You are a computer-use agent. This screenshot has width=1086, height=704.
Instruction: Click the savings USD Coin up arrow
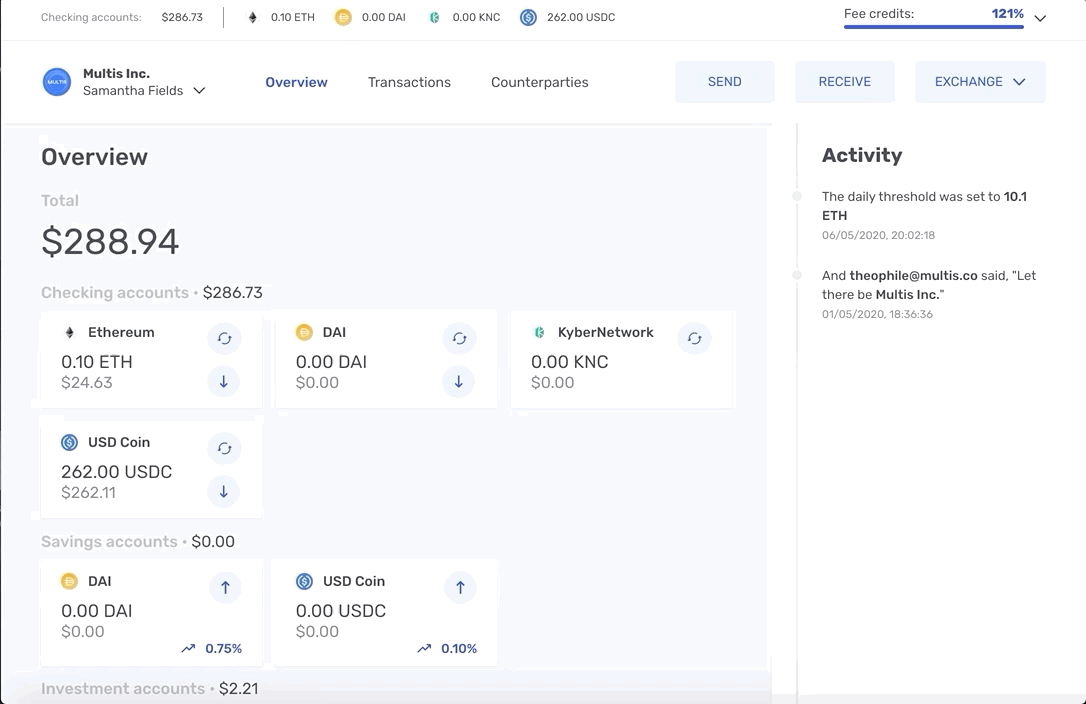coord(460,588)
